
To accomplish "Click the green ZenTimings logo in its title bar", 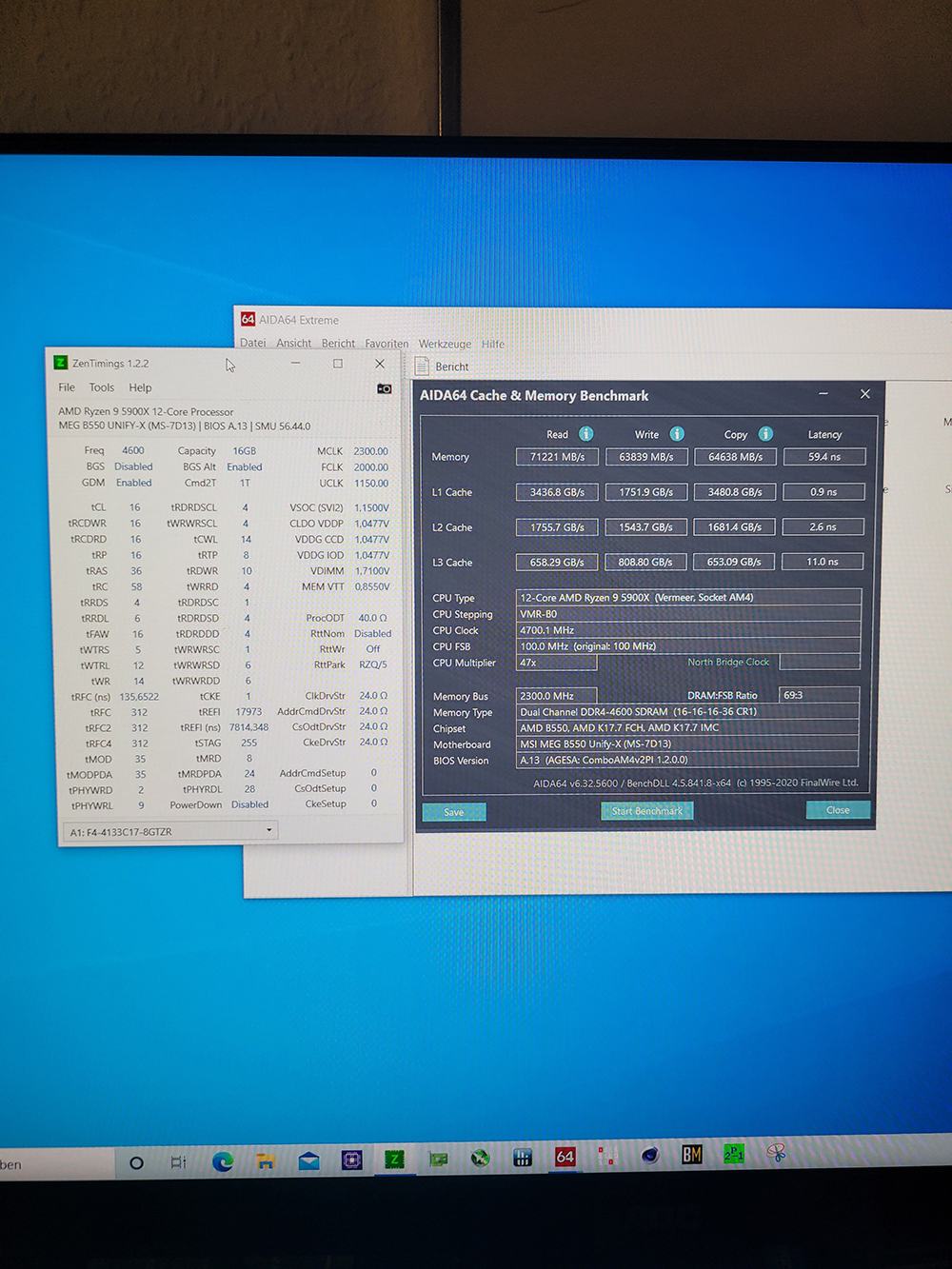I will click(x=61, y=363).
